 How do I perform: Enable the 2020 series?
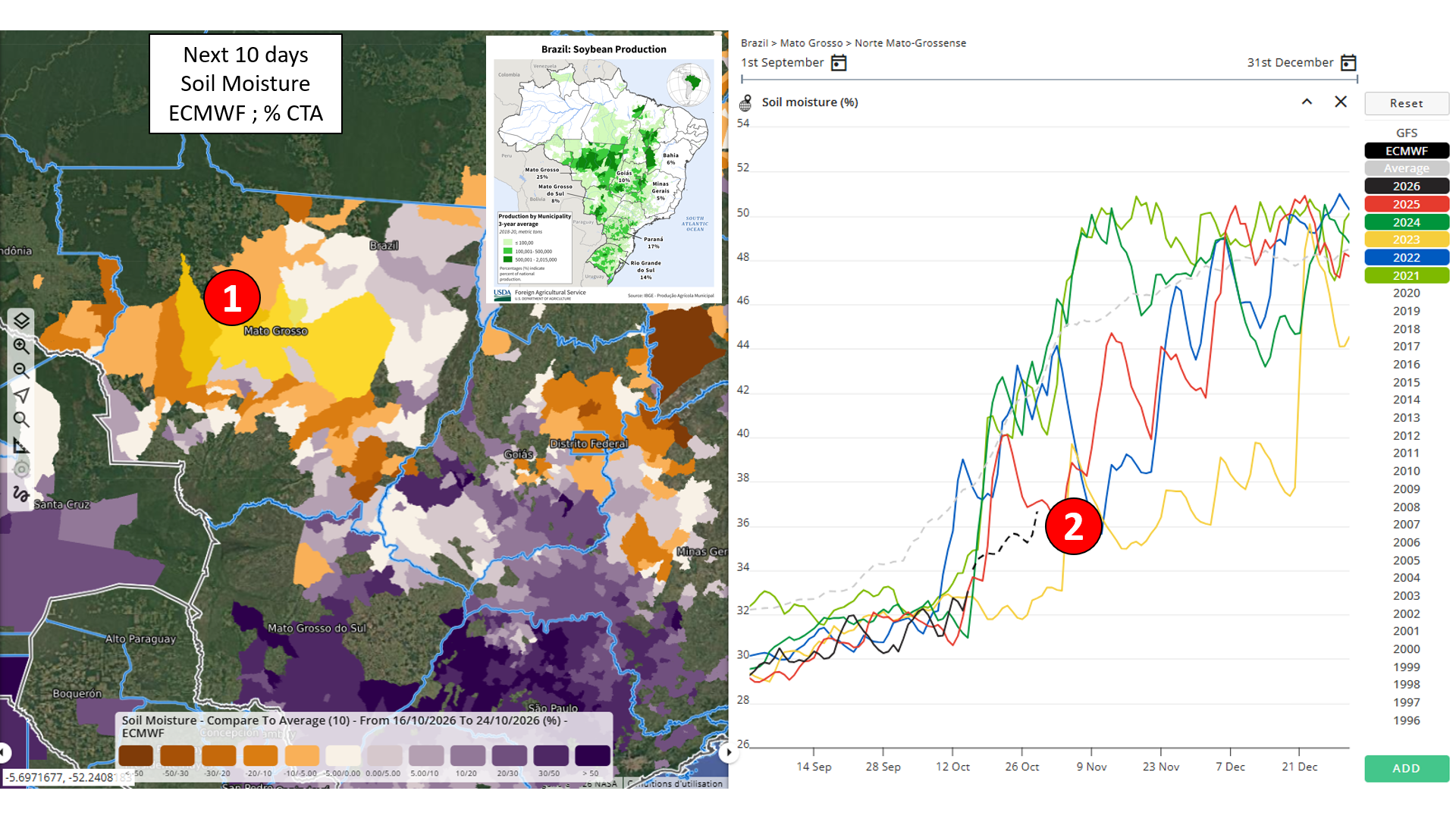click(x=1407, y=293)
